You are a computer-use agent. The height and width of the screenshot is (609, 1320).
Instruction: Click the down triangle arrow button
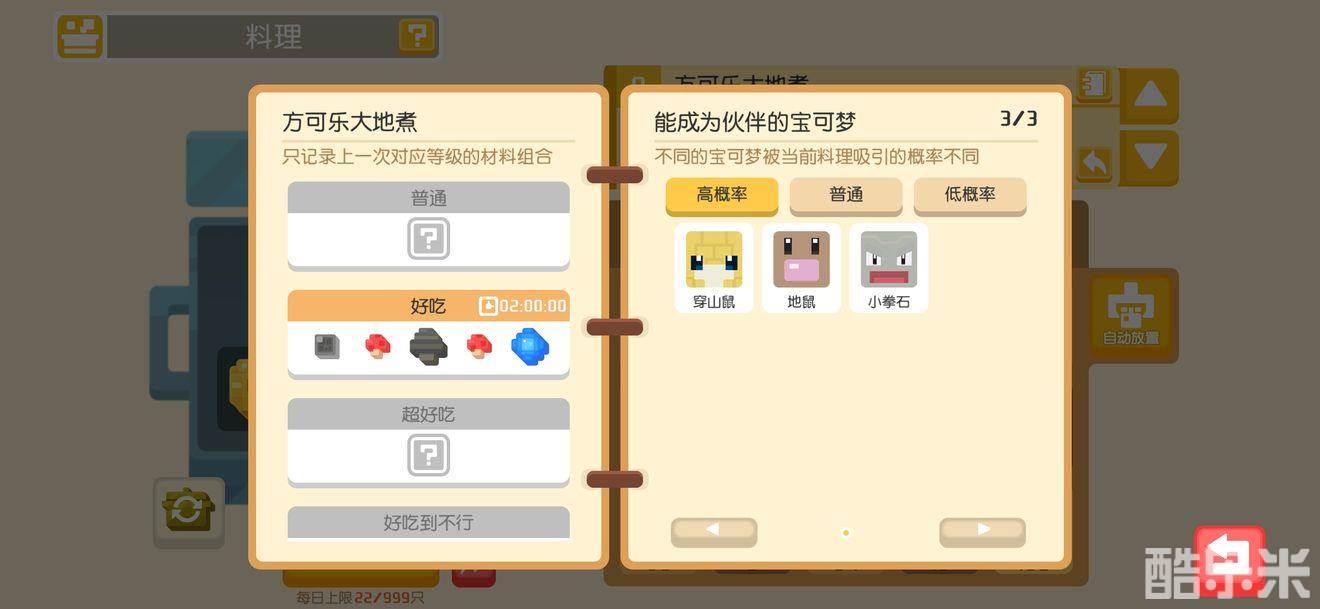[1150, 157]
